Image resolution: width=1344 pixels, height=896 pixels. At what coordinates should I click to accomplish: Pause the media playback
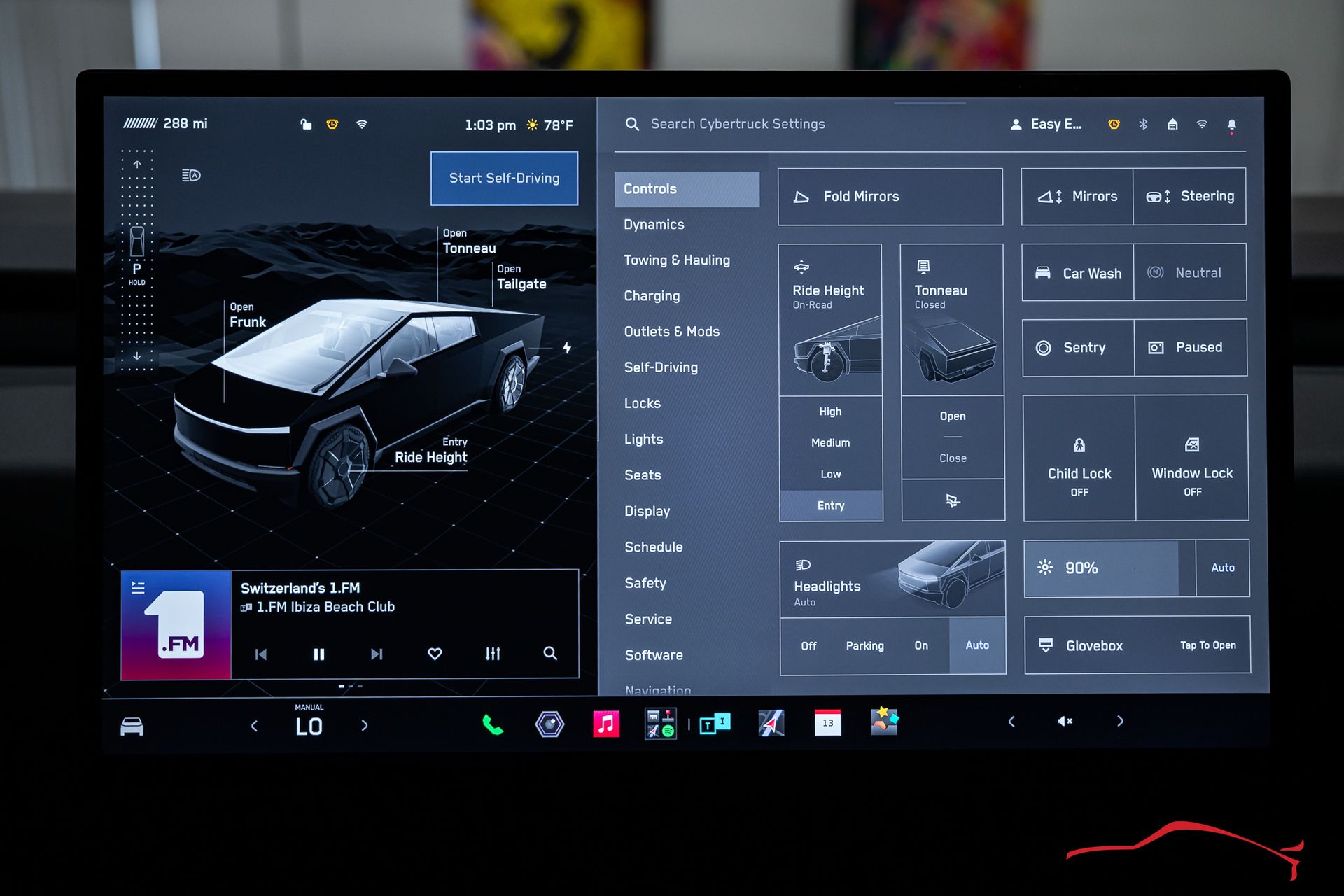[319, 654]
